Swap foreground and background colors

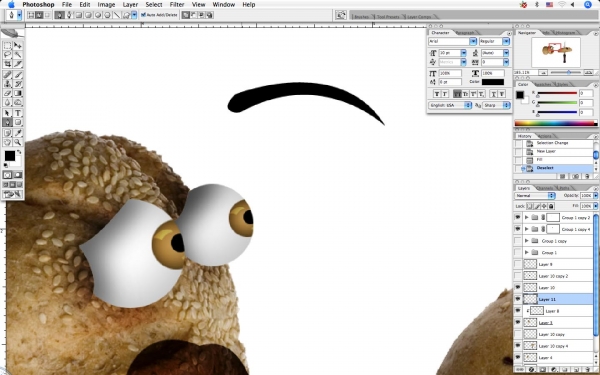tap(19, 152)
